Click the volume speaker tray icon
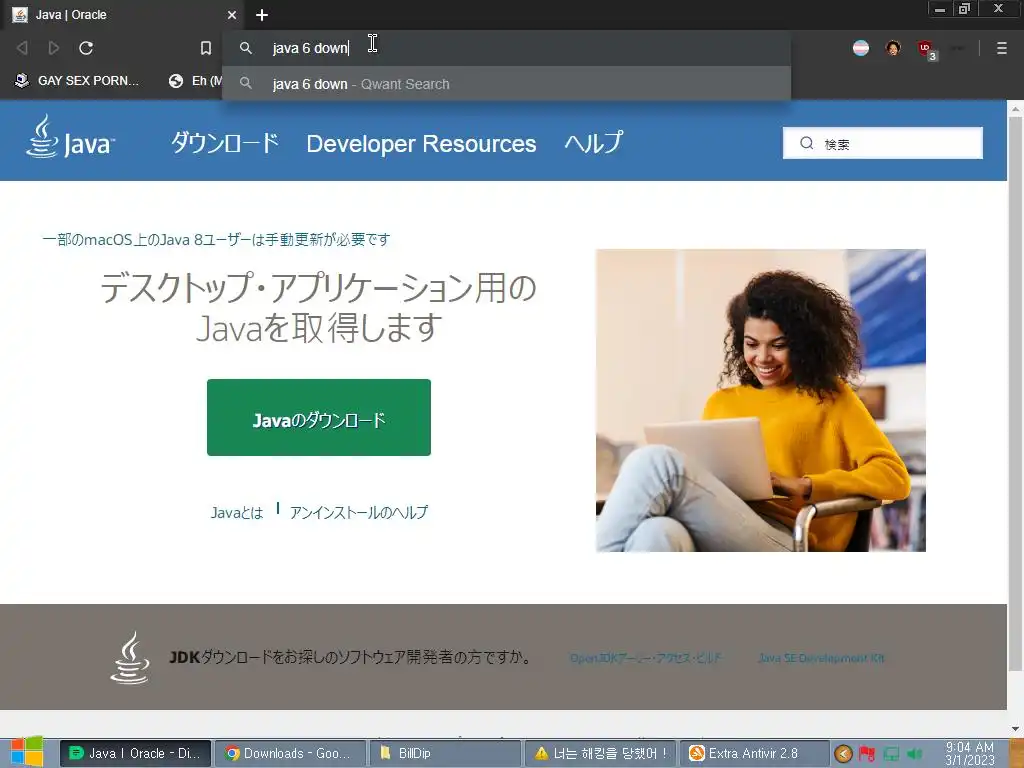1024x768 pixels. (x=915, y=754)
